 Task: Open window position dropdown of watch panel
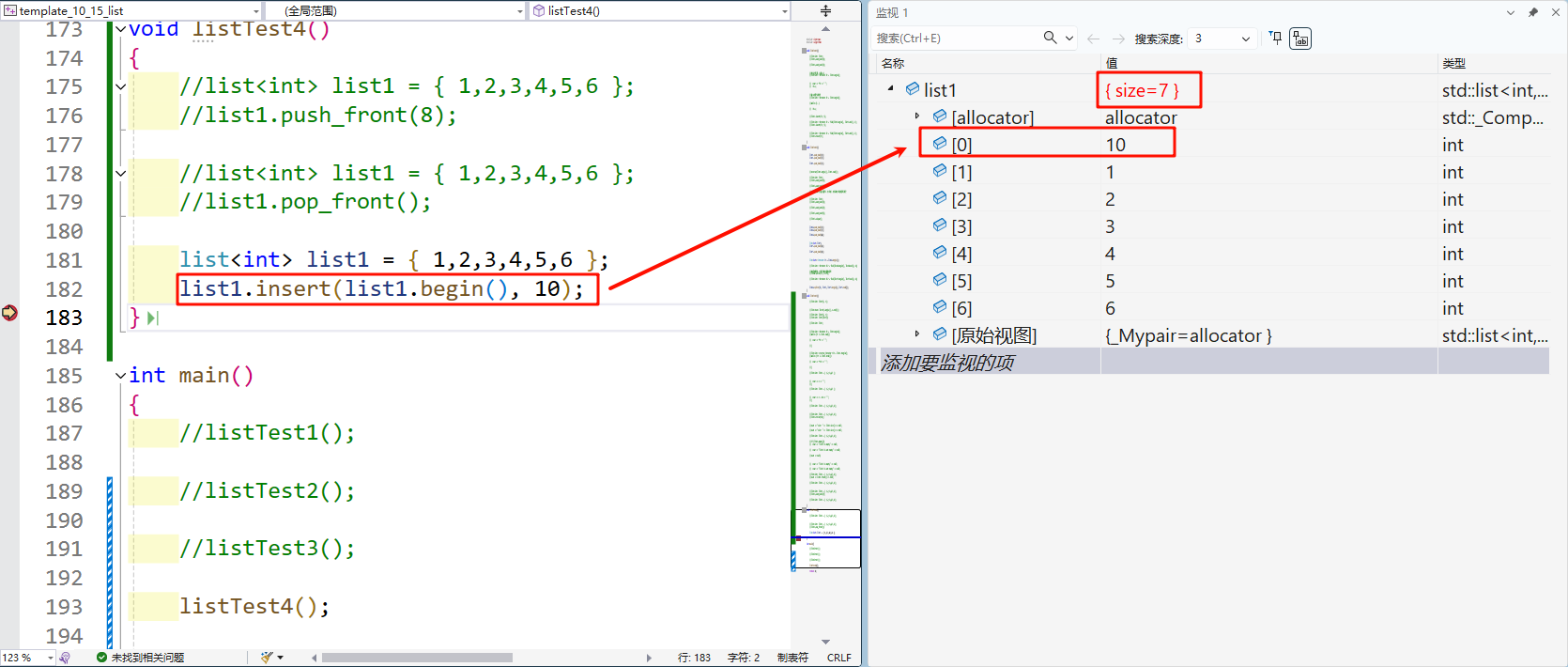point(1511,12)
